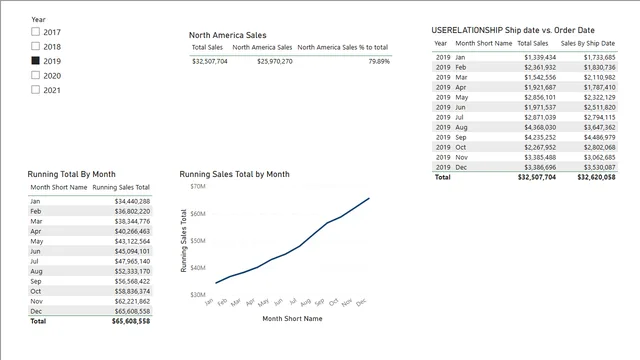Select the $62,221,862 Nov running total
Screen dimensions: 640x360
pos(132,301)
